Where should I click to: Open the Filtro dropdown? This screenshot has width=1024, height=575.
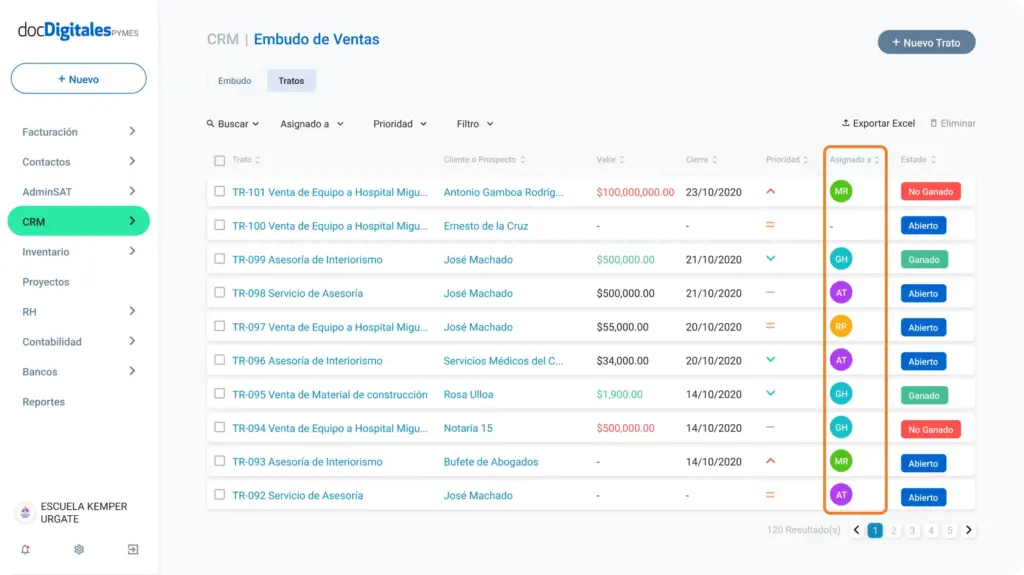(x=475, y=123)
